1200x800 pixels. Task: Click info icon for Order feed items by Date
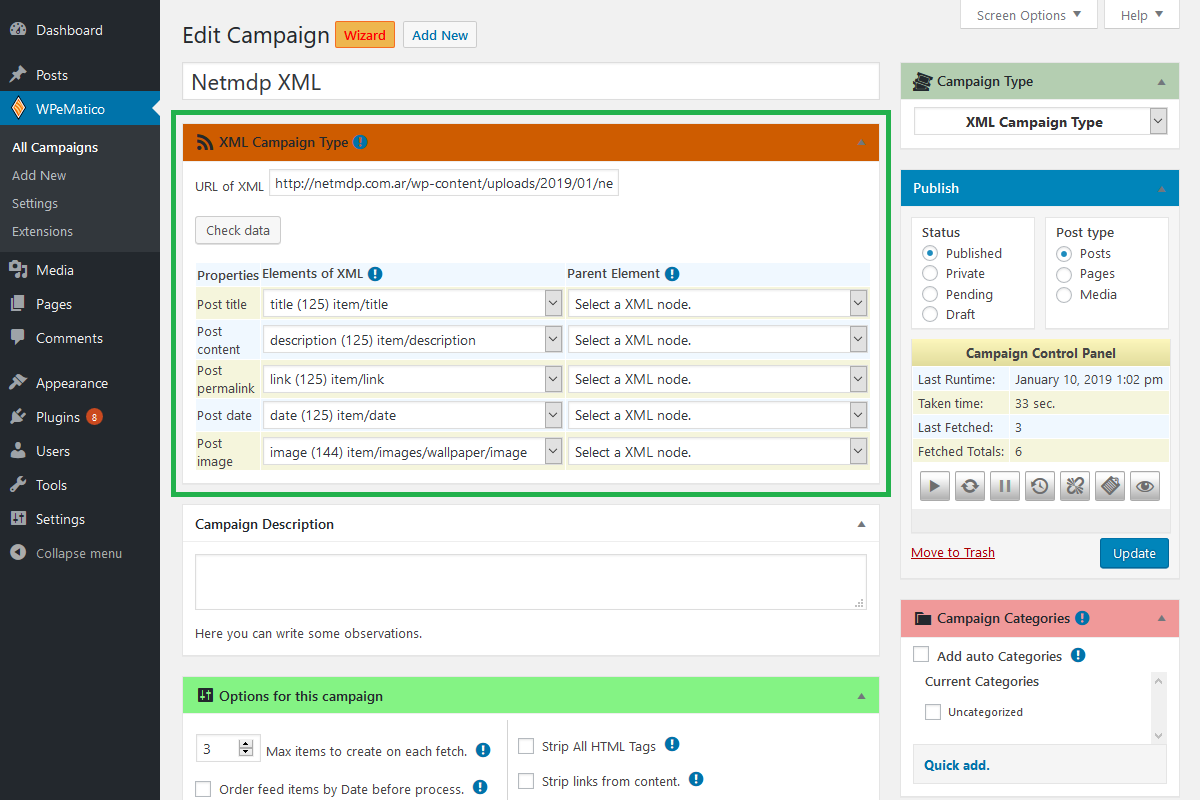(x=480, y=788)
